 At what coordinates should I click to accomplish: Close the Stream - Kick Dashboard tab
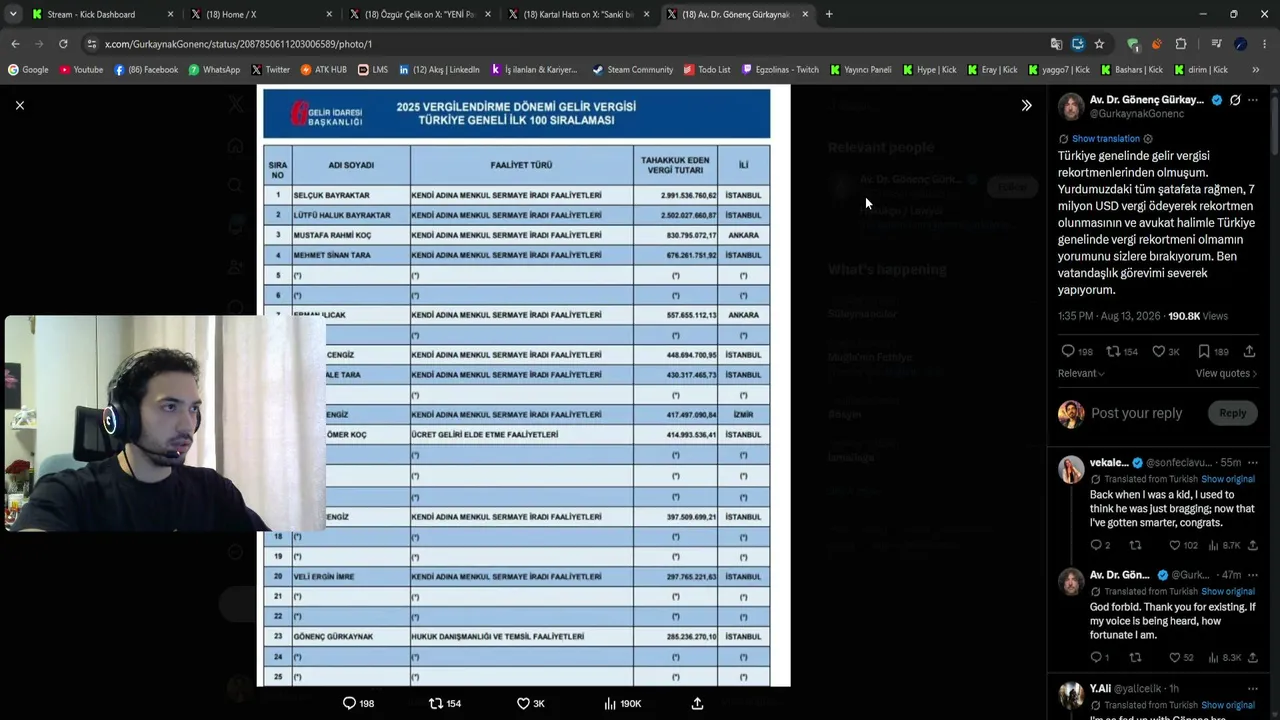[170, 14]
